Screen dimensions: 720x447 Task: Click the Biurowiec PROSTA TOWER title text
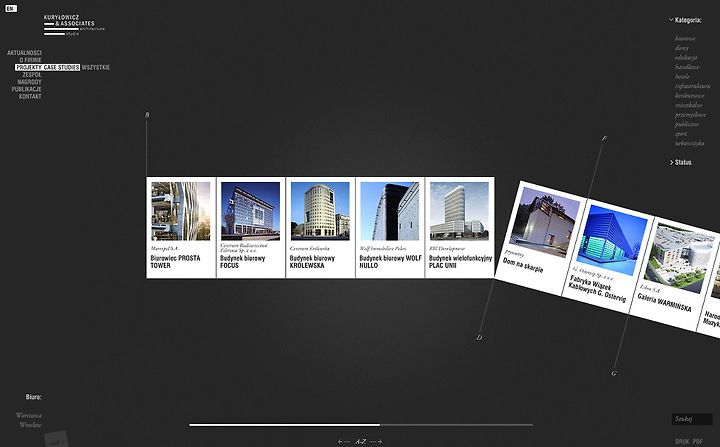(x=175, y=262)
